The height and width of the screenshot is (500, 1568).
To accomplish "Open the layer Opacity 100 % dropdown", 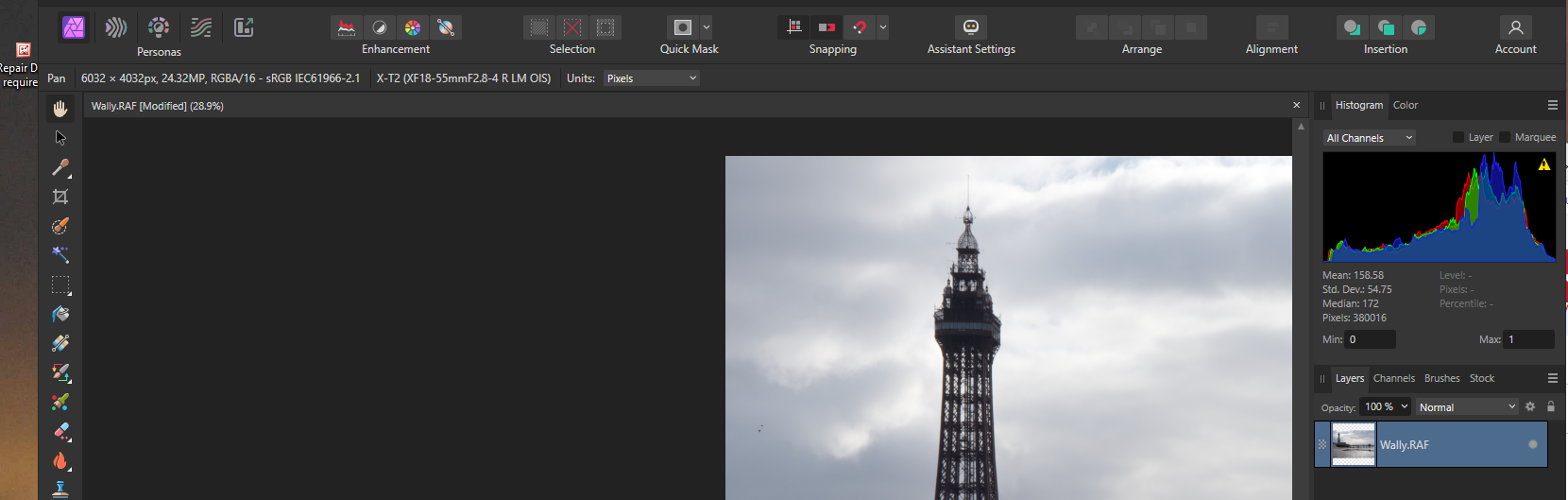I will tap(1387, 406).
